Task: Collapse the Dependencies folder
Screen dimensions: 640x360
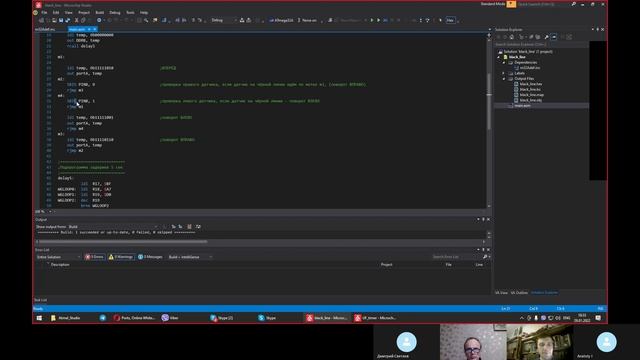Action: coord(504,62)
